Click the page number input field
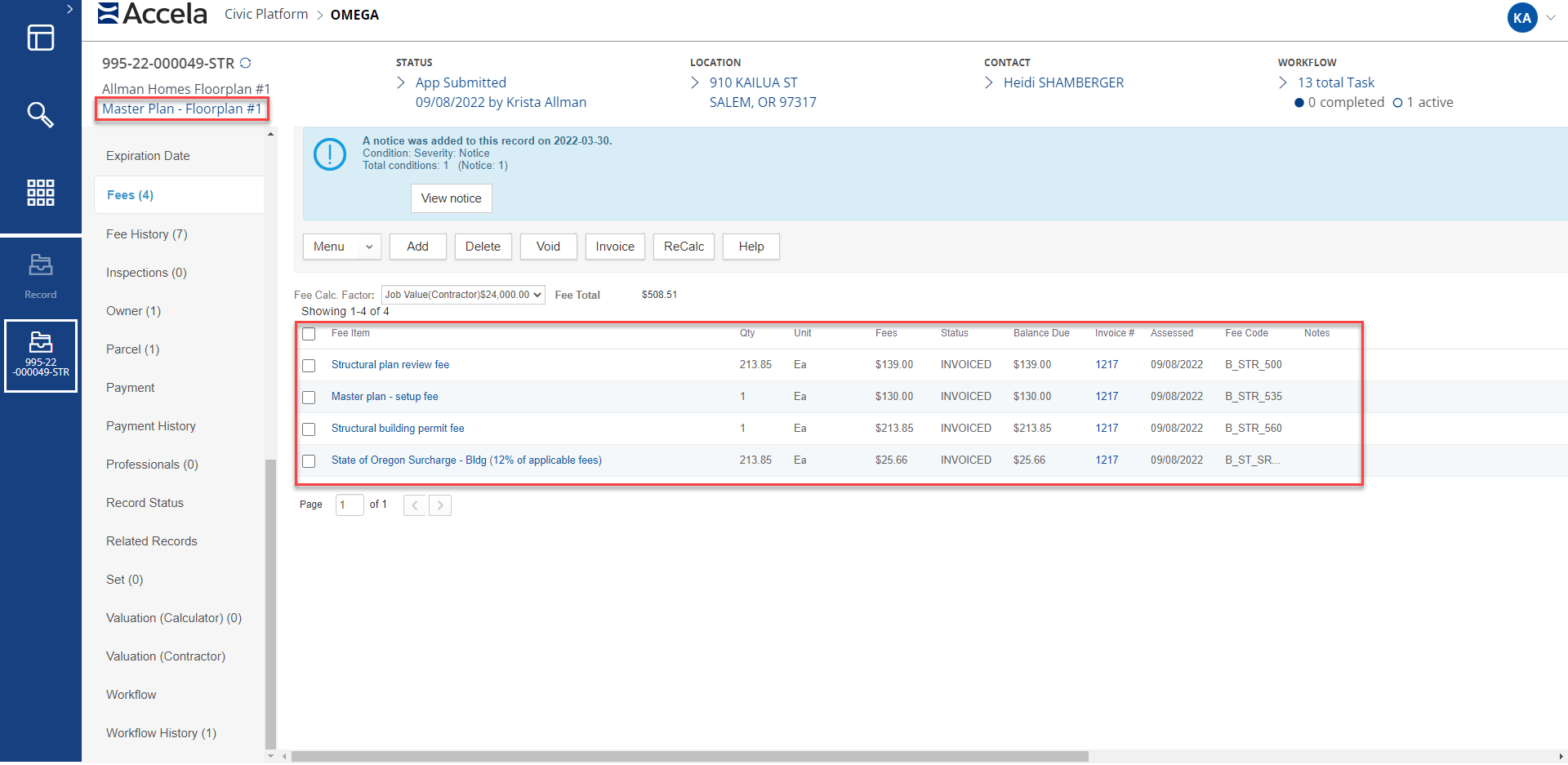Image resolution: width=1568 pixels, height=765 pixels. tap(349, 505)
